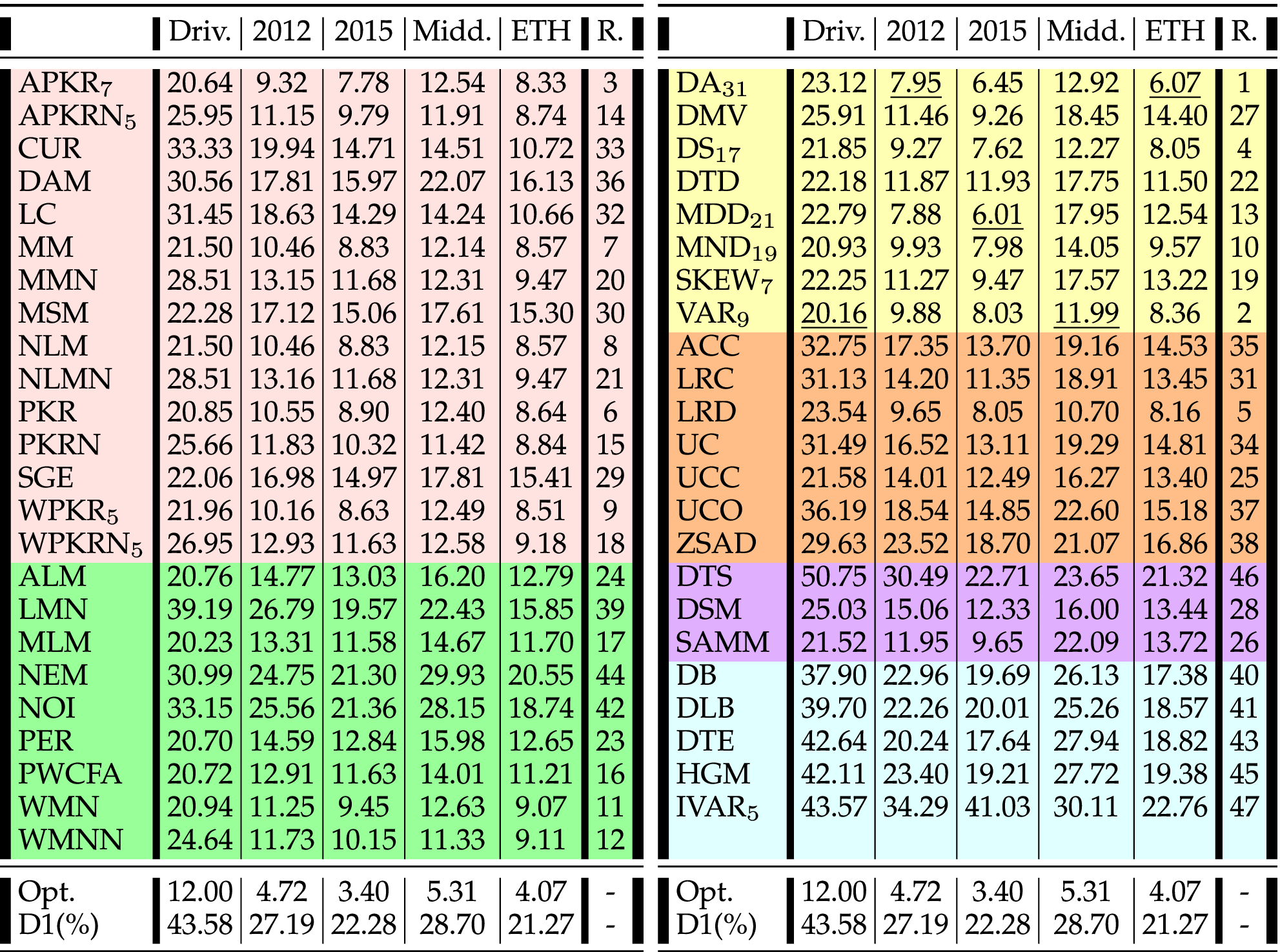
Task: Click Opt. value 12.00 in left table
Action: pyautogui.click(x=199, y=892)
